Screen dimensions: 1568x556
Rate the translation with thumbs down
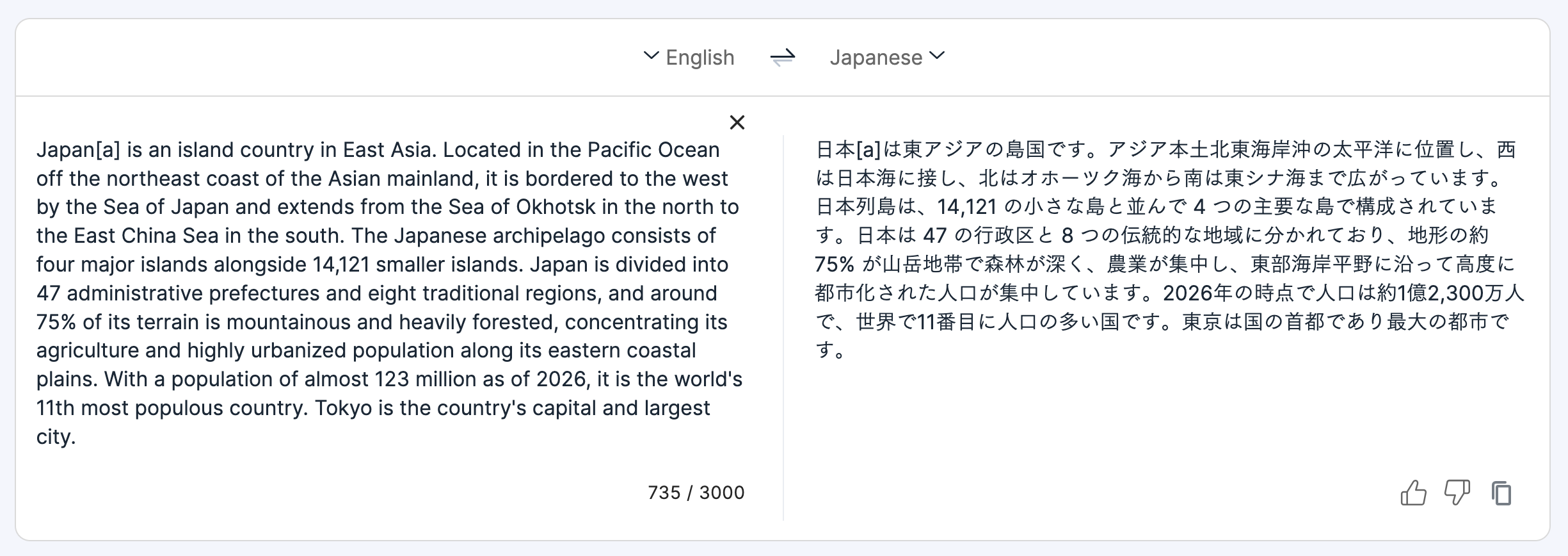click(x=1457, y=492)
